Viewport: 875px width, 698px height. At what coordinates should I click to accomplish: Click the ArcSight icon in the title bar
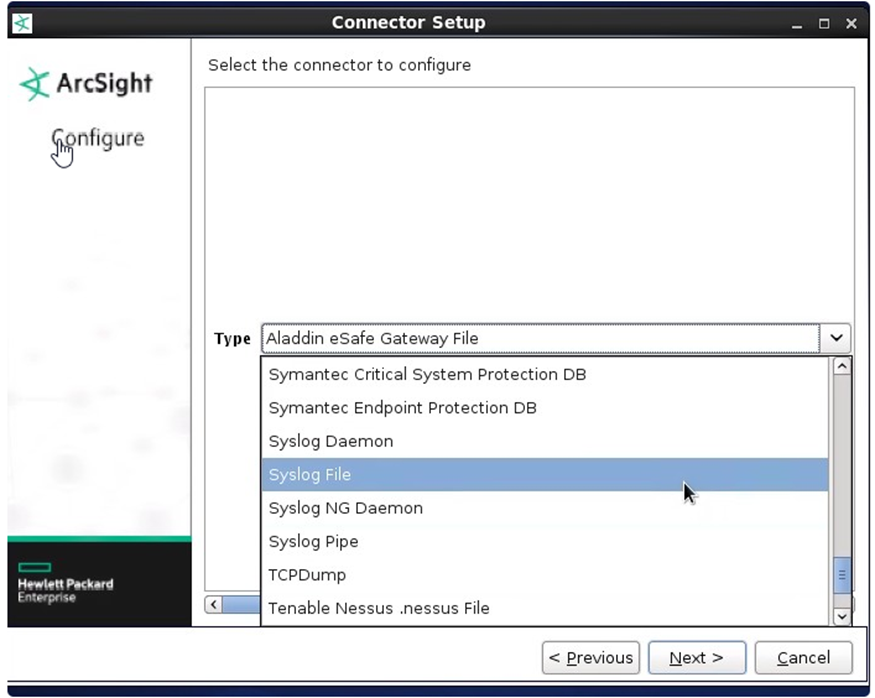21,22
